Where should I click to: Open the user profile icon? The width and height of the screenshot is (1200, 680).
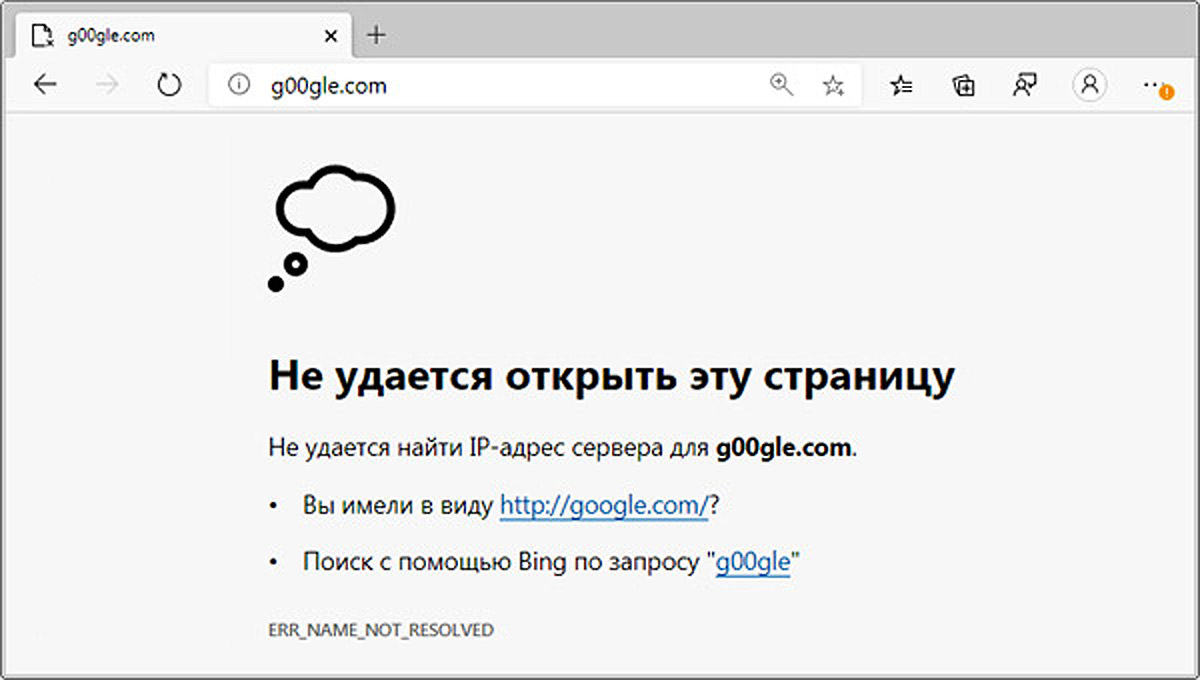pos(1089,86)
